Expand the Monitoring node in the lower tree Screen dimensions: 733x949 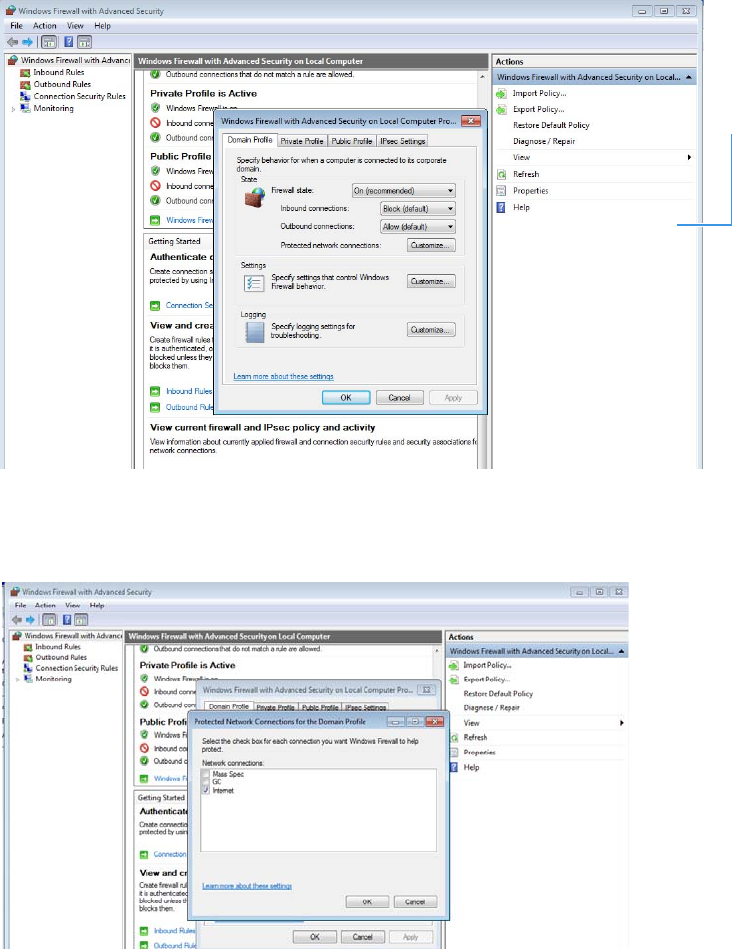(x=18, y=680)
